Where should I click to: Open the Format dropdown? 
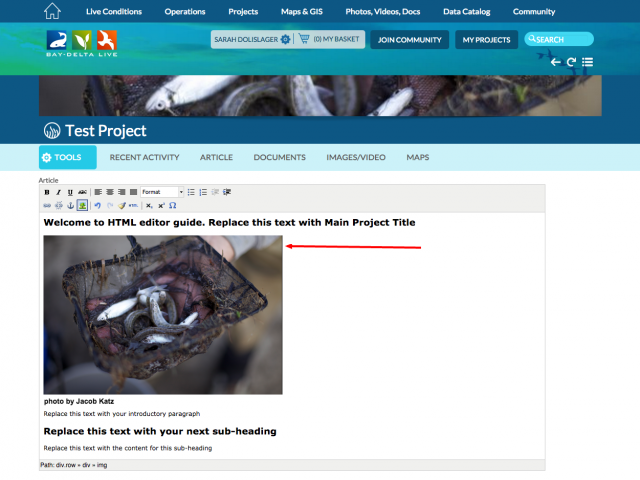coord(162,192)
